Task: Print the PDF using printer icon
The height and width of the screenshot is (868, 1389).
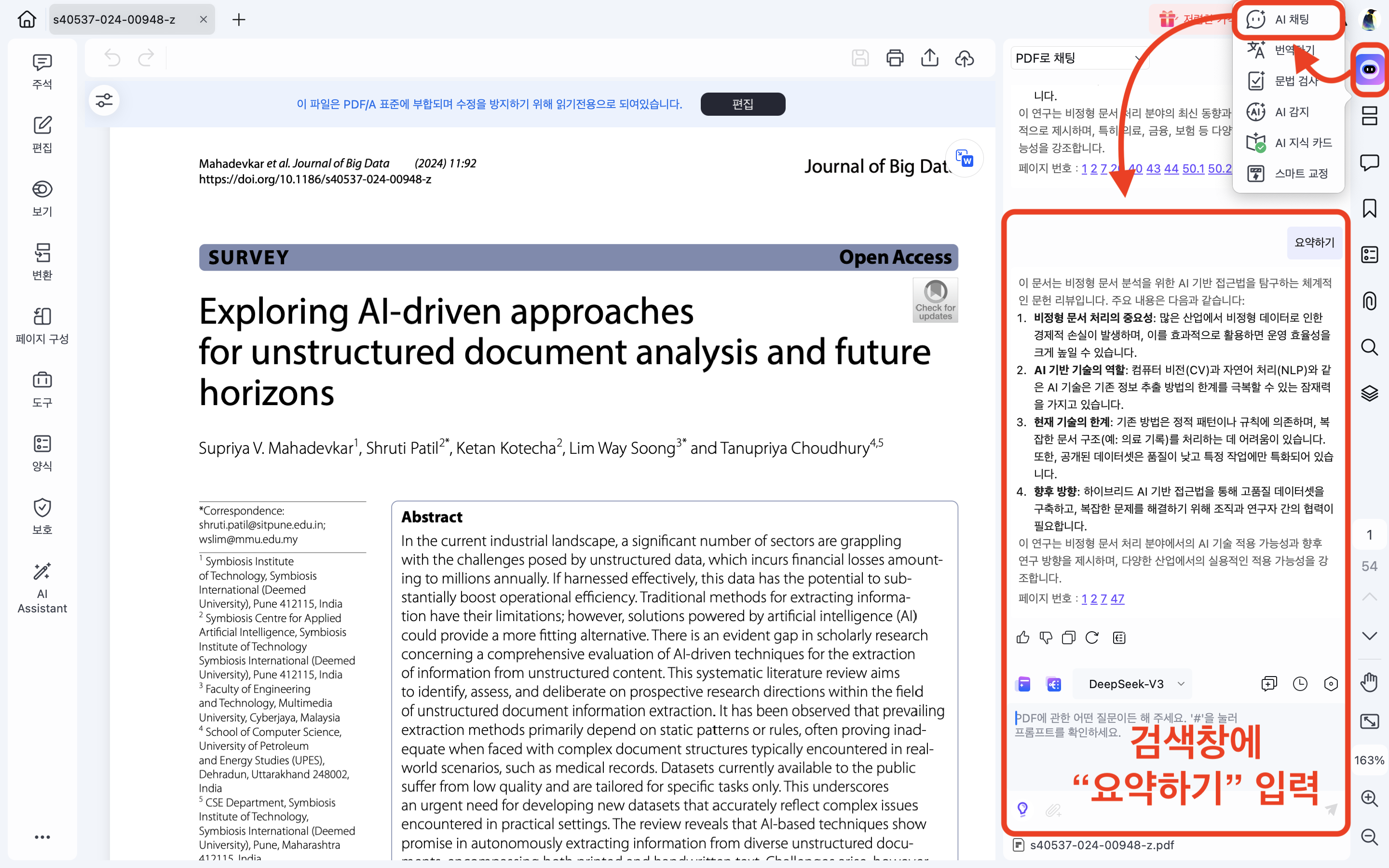Action: click(x=895, y=57)
